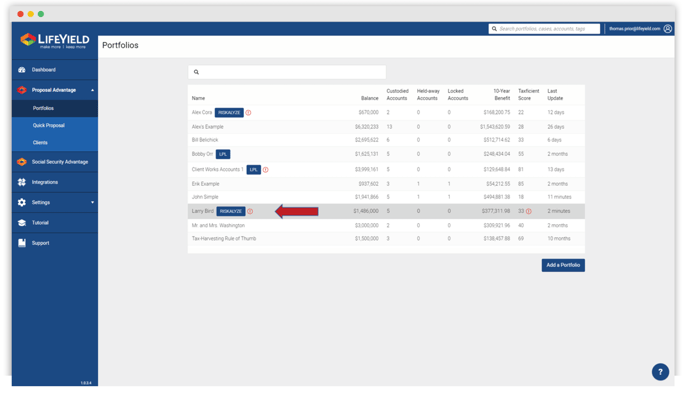The height and width of the screenshot is (397, 688).
Task: Click the warning icon next to Client Works Accounts 1
Action: click(265, 170)
